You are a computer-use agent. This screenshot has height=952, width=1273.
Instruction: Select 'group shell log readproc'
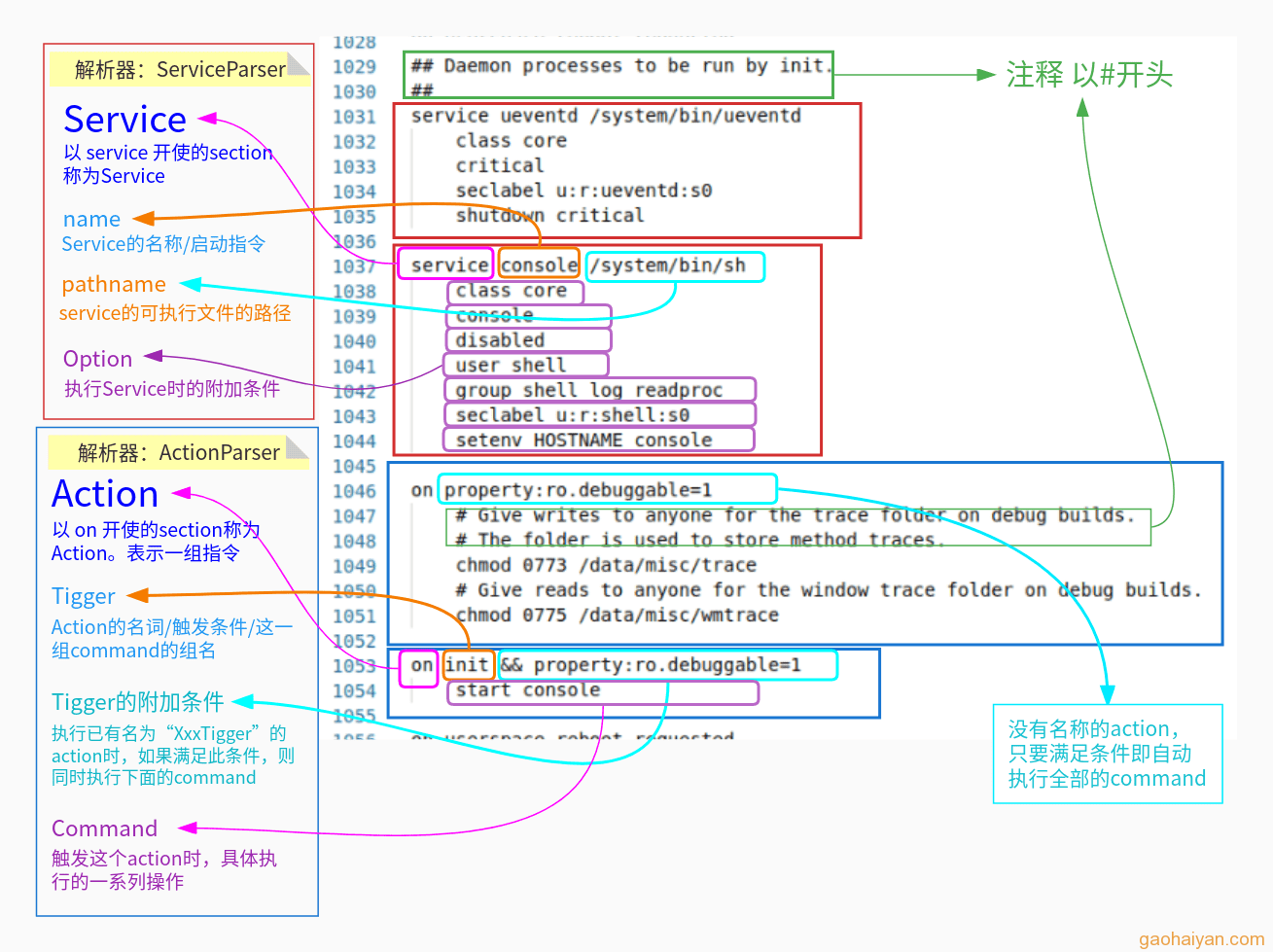[x=589, y=391]
